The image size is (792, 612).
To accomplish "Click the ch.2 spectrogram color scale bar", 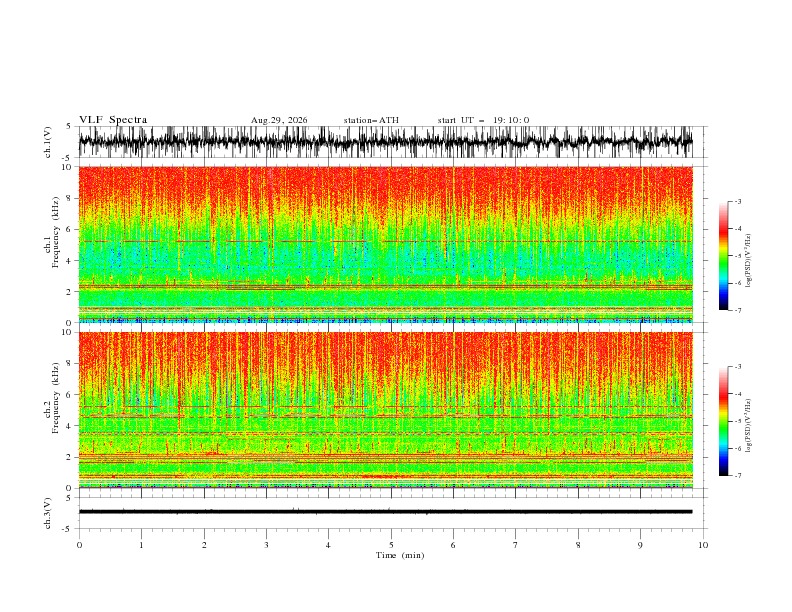I will pyautogui.click(x=723, y=421).
